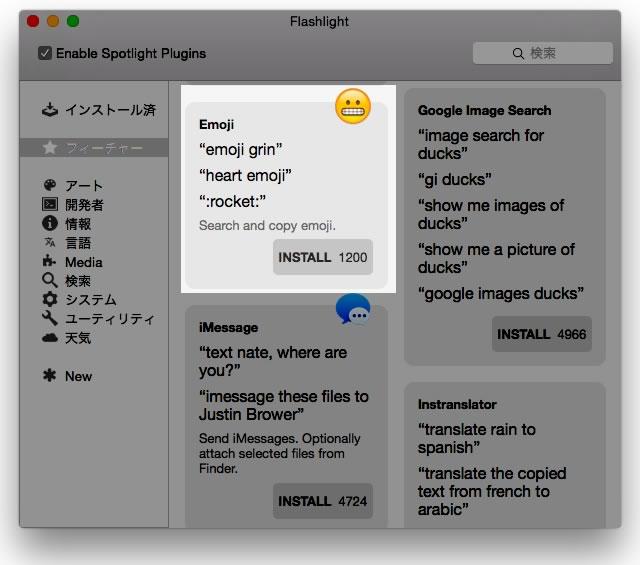Toggle Enable Spotlight Plugins checkbox
This screenshot has height=565, width=640.
45,53
